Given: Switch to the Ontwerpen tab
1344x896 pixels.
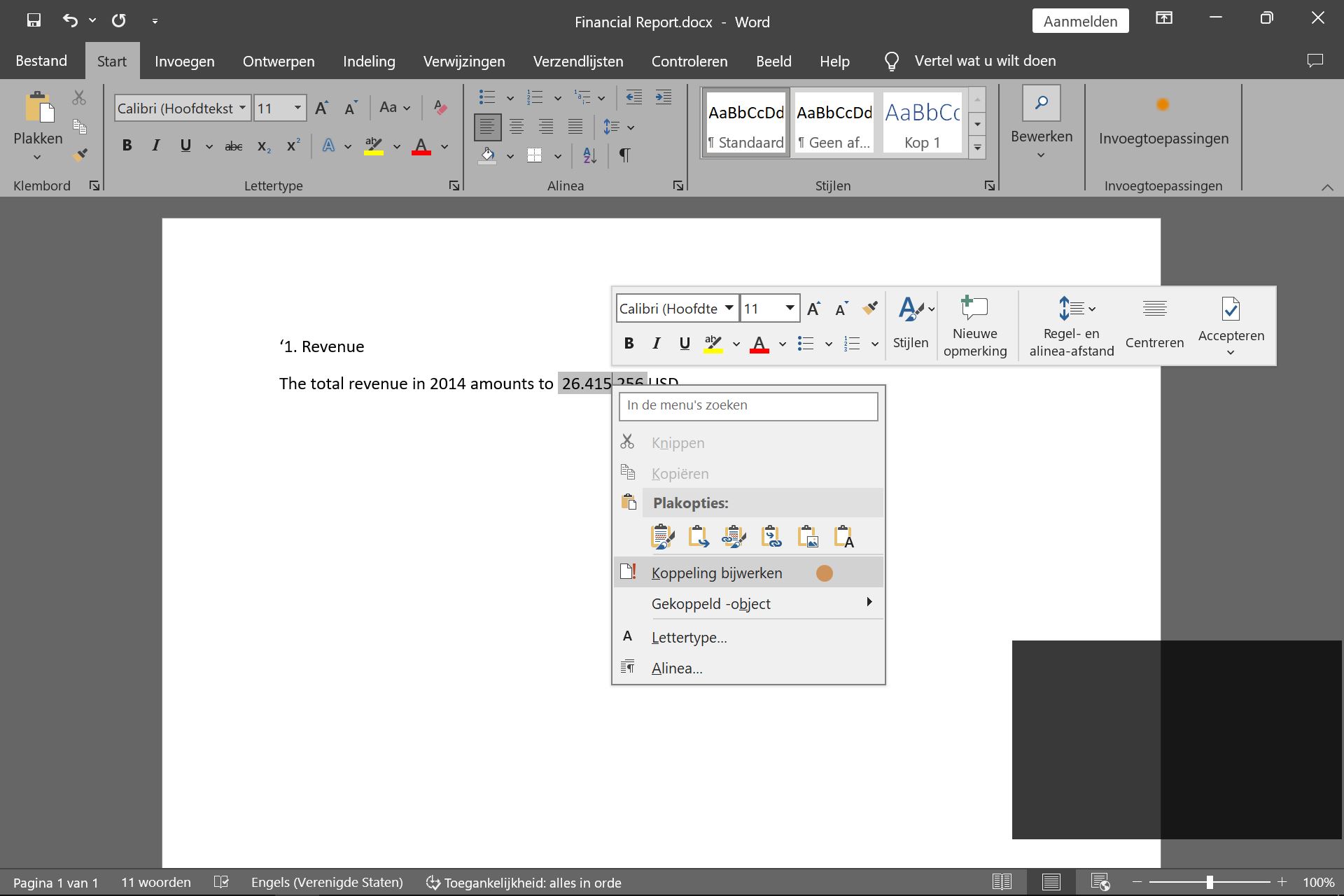Looking at the screenshot, I should (x=279, y=61).
